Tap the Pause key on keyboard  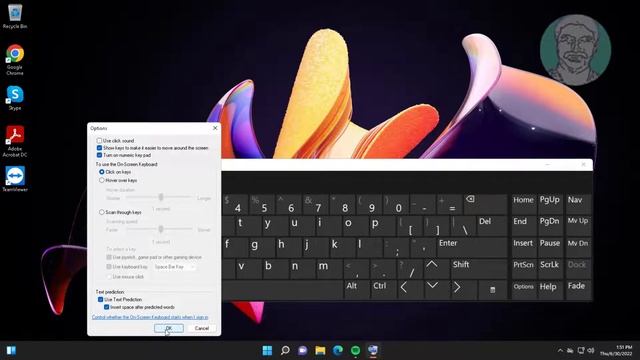[550, 247]
